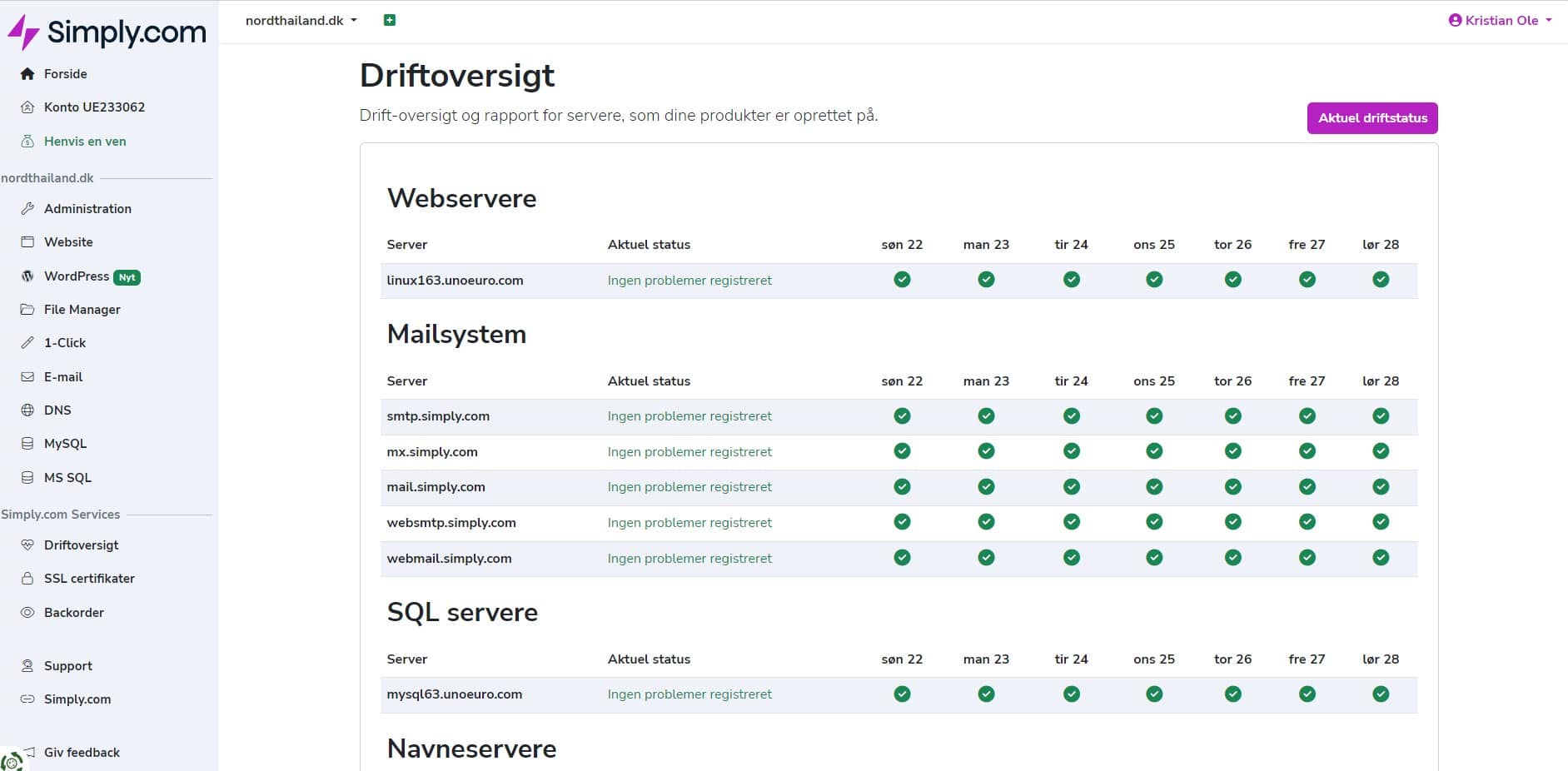This screenshot has height=771, width=1568.
Task: Expand the nordthailand.dk domain dropdown
Action: click(301, 20)
